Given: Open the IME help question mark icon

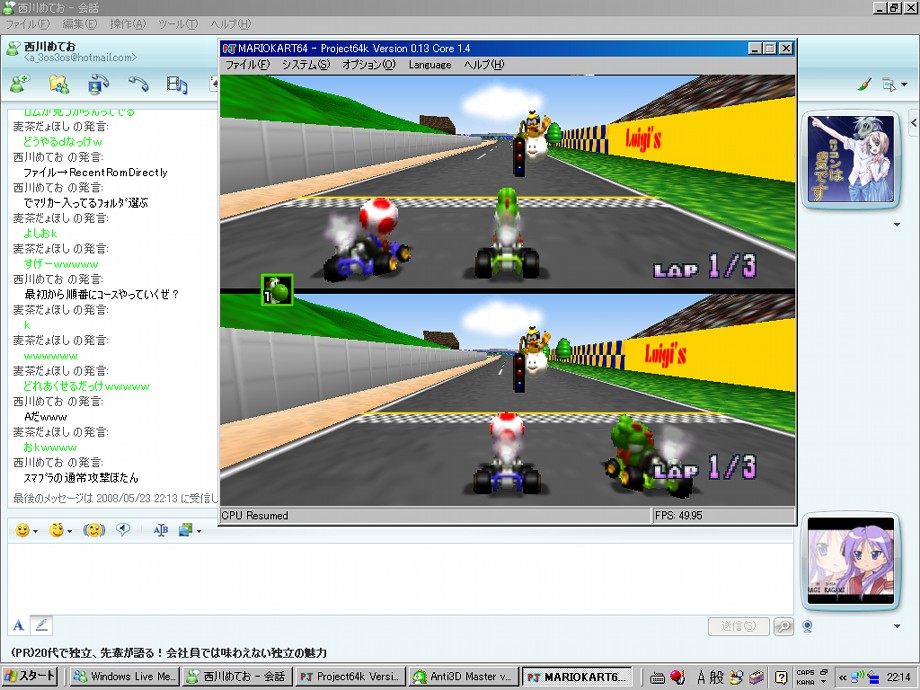Looking at the screenshot, I should pos(780,678).
